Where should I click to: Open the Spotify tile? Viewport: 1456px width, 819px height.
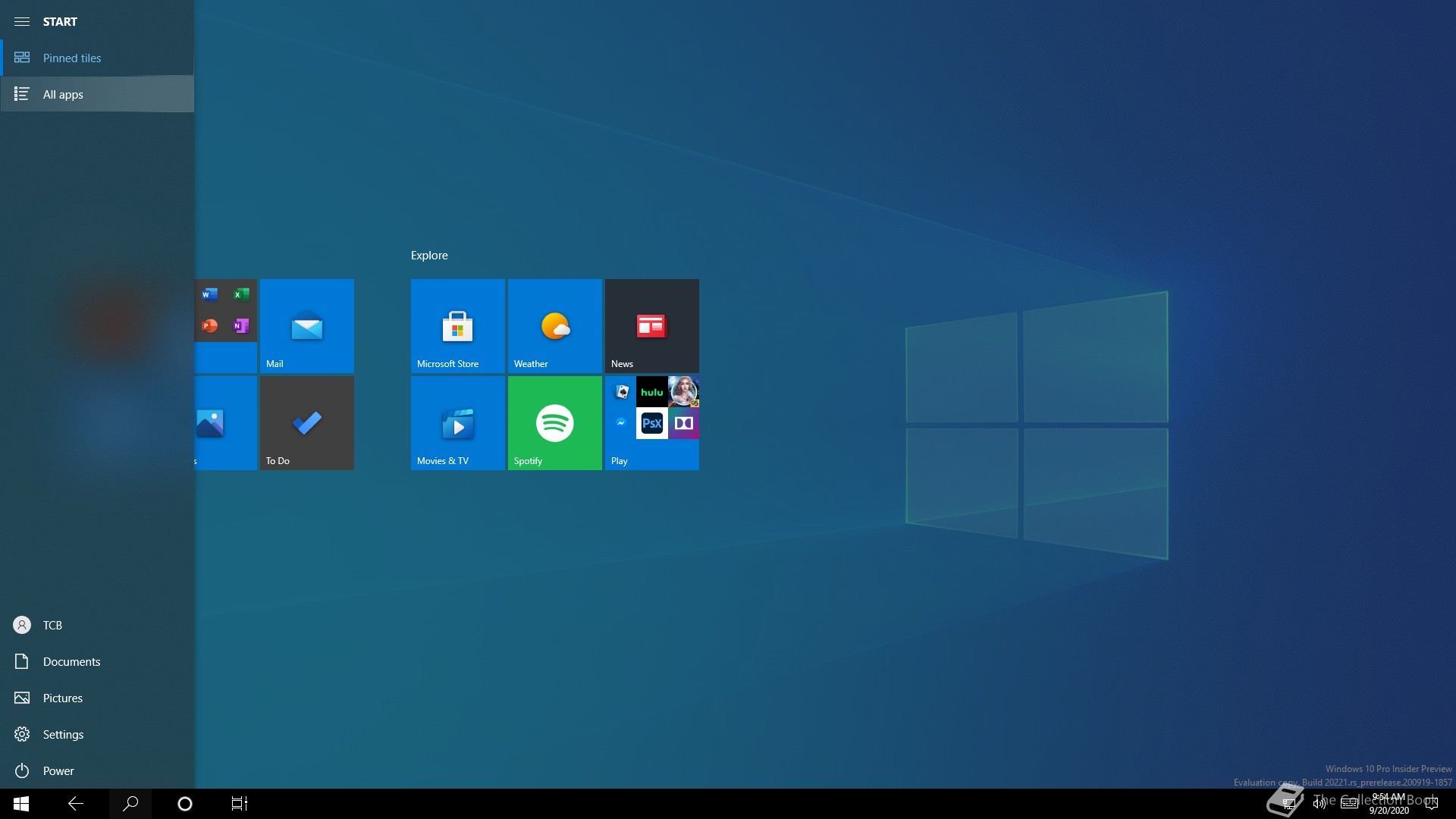tap(554, 422)
